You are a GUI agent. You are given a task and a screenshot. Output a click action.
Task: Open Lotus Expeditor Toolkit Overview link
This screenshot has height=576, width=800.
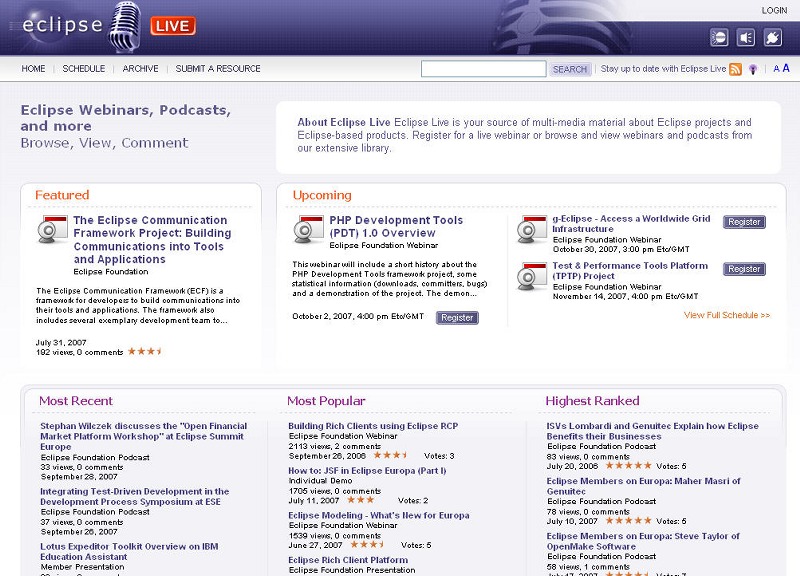129,552
